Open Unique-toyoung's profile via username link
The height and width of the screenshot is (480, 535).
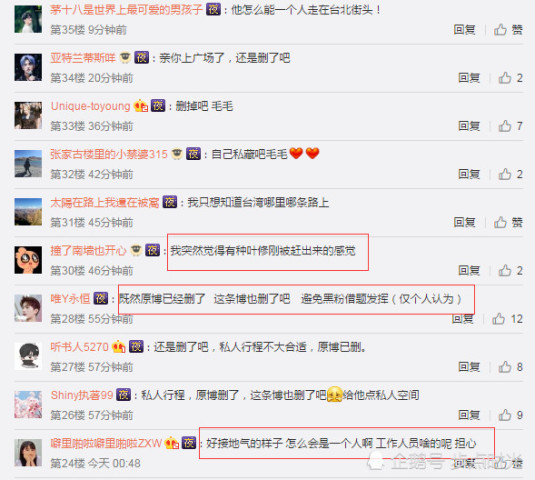coord(90,106)
